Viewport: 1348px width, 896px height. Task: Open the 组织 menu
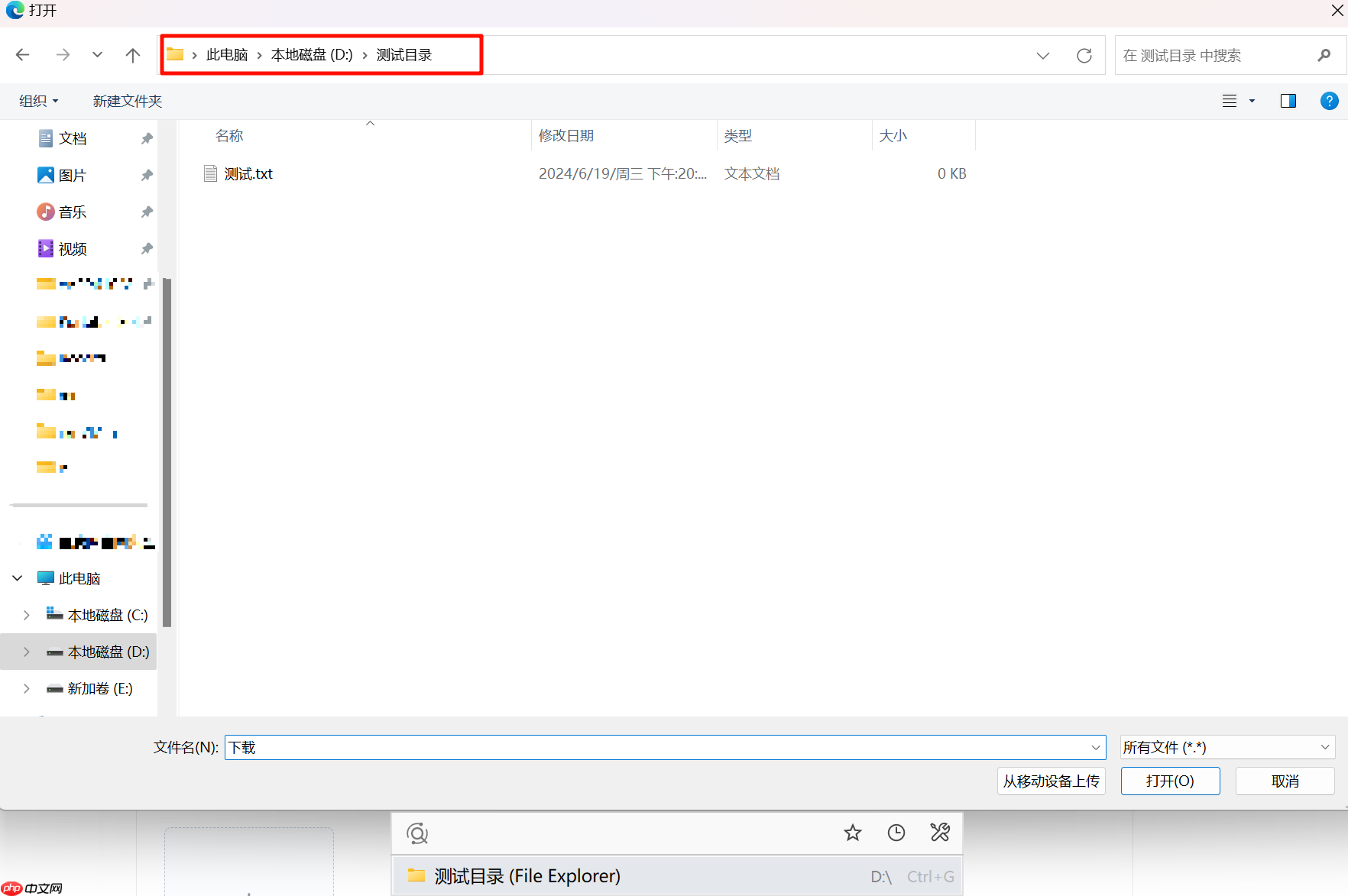38,100
